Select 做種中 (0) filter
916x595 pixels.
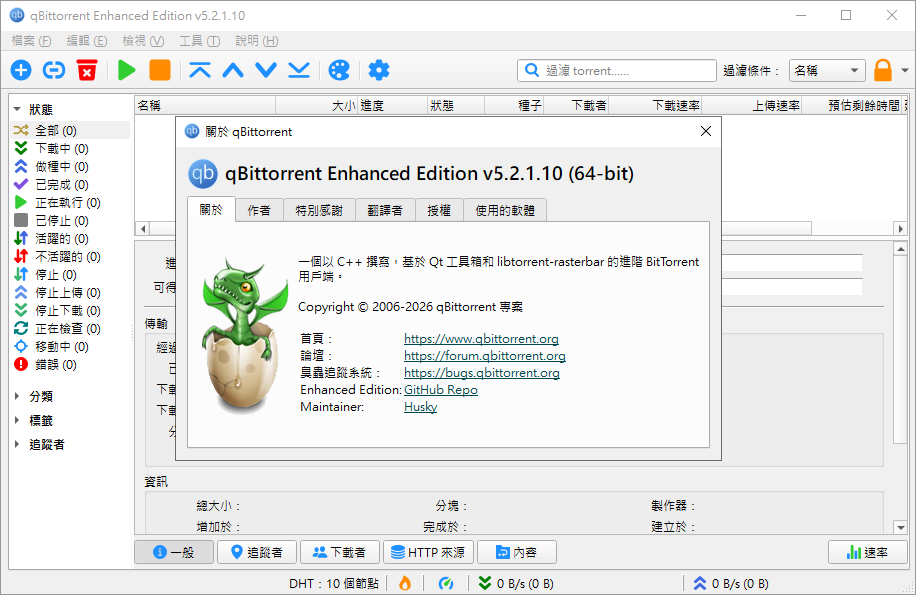(x=70, y=166)
